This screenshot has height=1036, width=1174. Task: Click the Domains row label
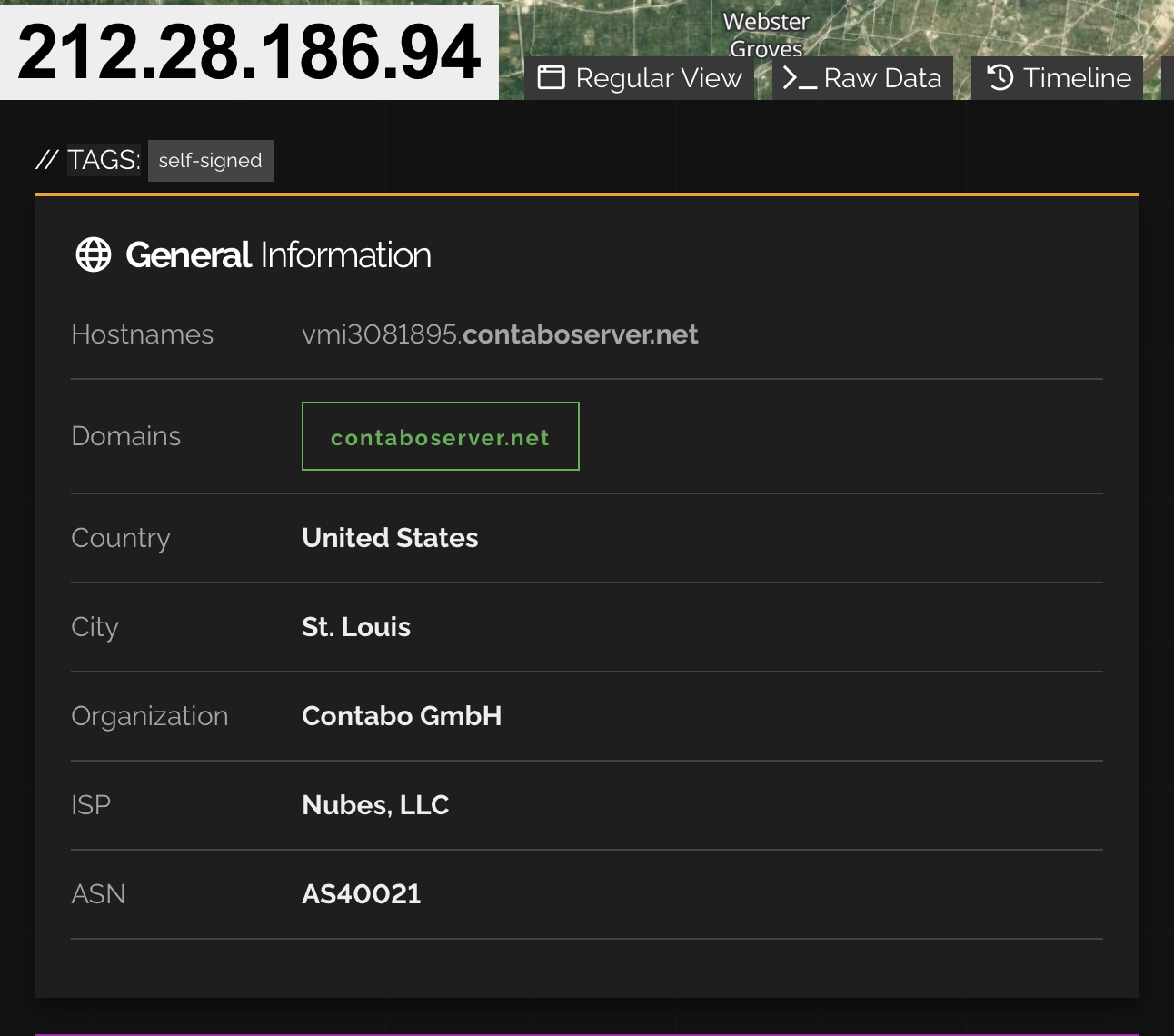pos(126,436)
